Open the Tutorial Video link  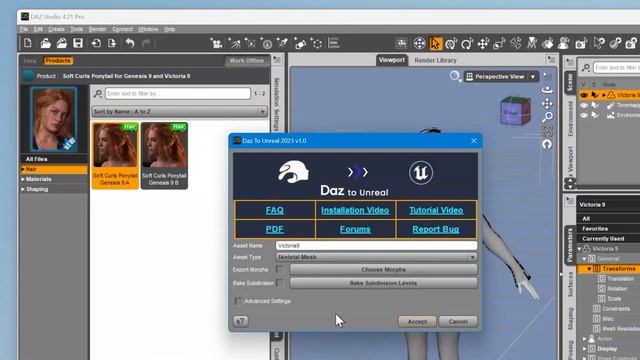click(436, 210)
